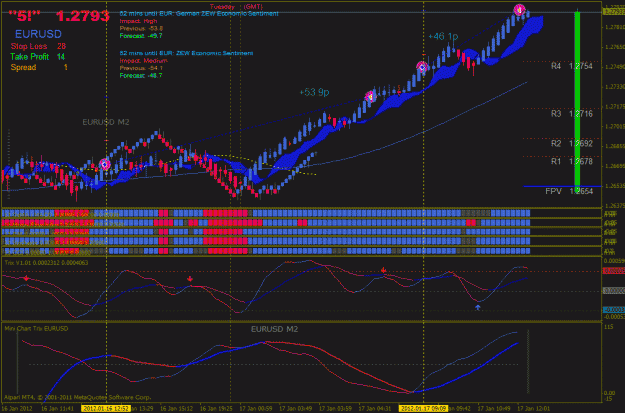Viewport: 625px width, 413px height.
Task: Click the red down arrow near 16 Jan 15:12 in Trix
Action: 190,279
